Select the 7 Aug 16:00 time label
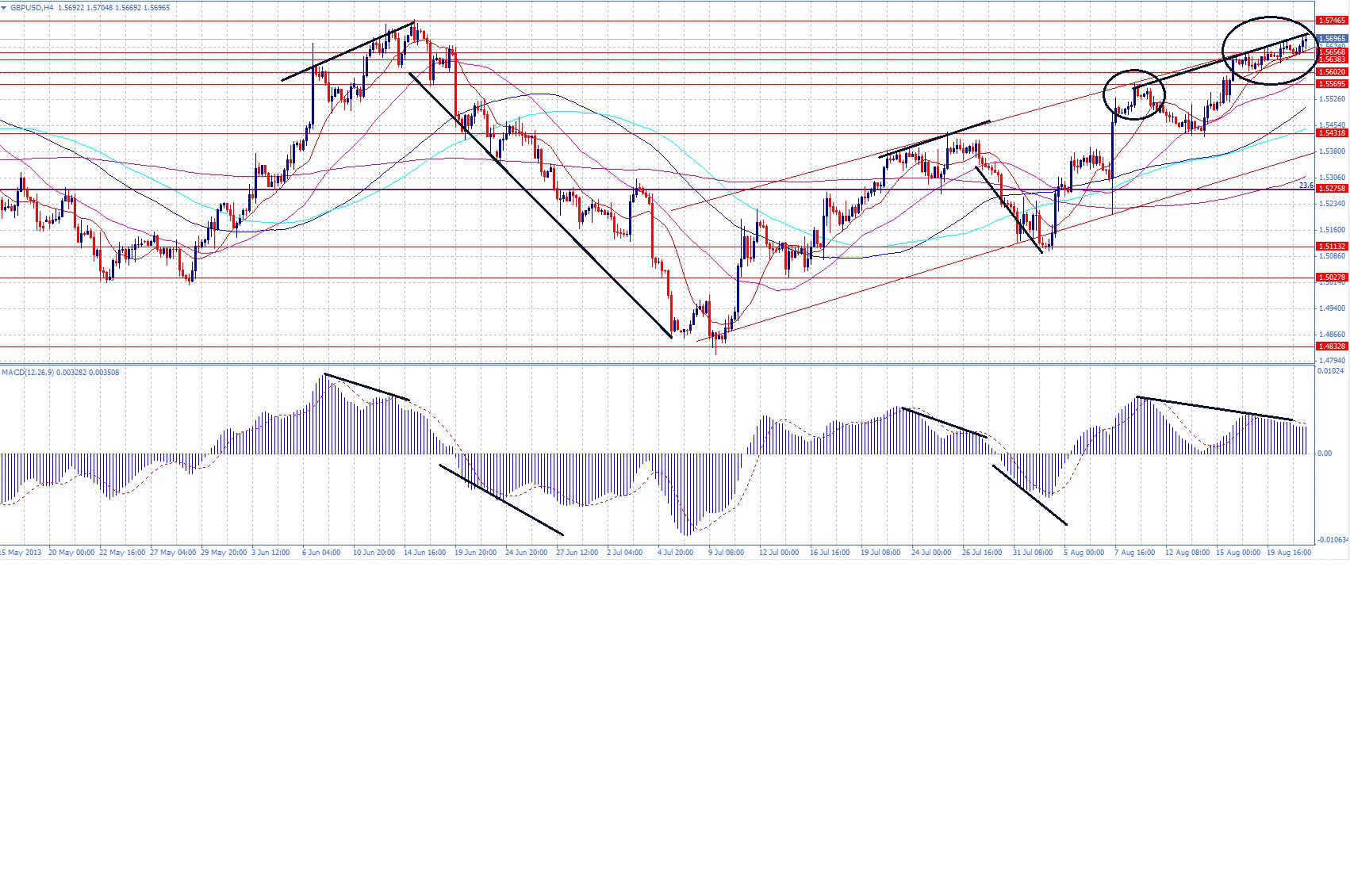The height and width of the screenshot is (896, 1350). pos(1134,553)
